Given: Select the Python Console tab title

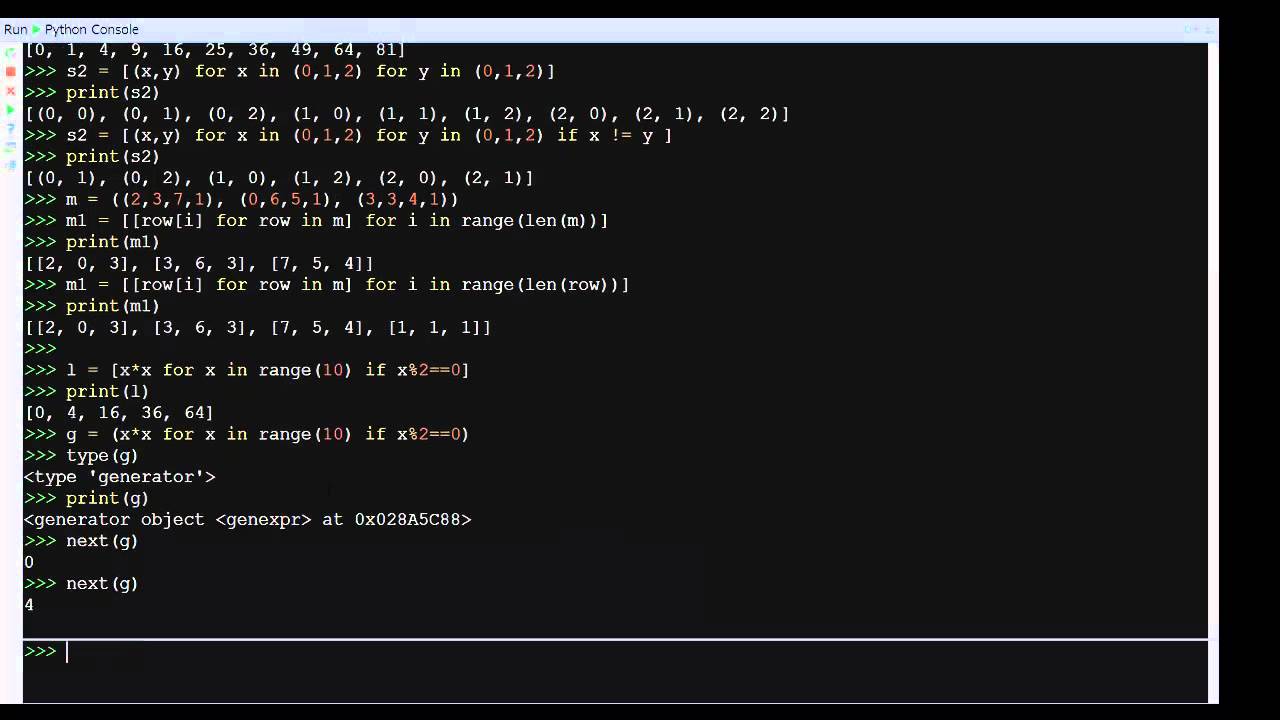Looking at the screenshot, I should pyautogui.click(x=92, y=29).
